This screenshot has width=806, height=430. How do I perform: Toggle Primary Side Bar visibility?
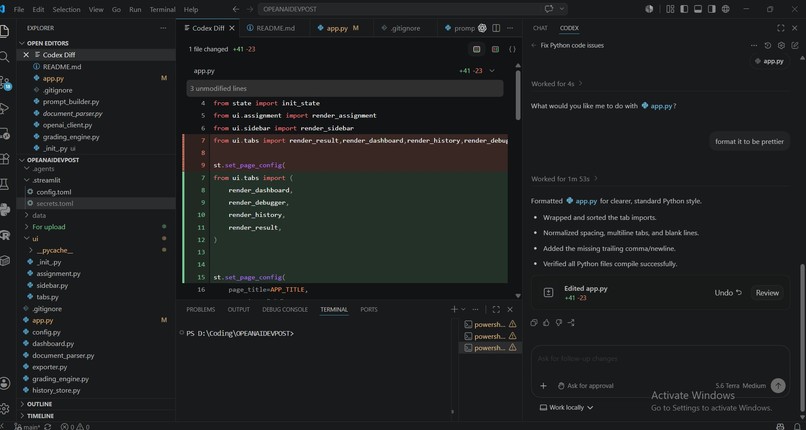[684, 9]
